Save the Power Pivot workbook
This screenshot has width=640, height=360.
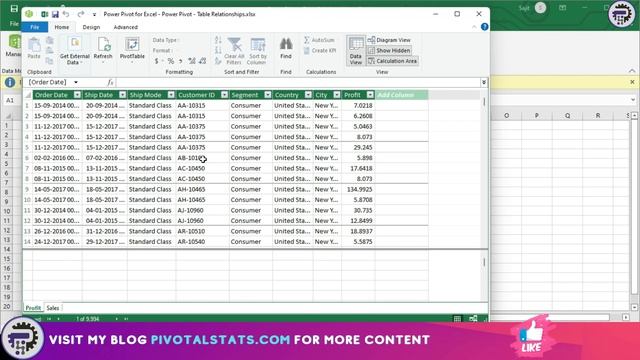pyautogui.click(x=55, y=14)
